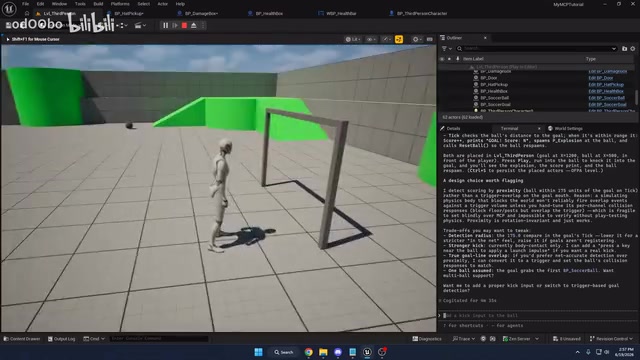The width and height of the screenshot is (640, 360).
Task: Open the Zen Server status menu
Action: tap(520, 339)
